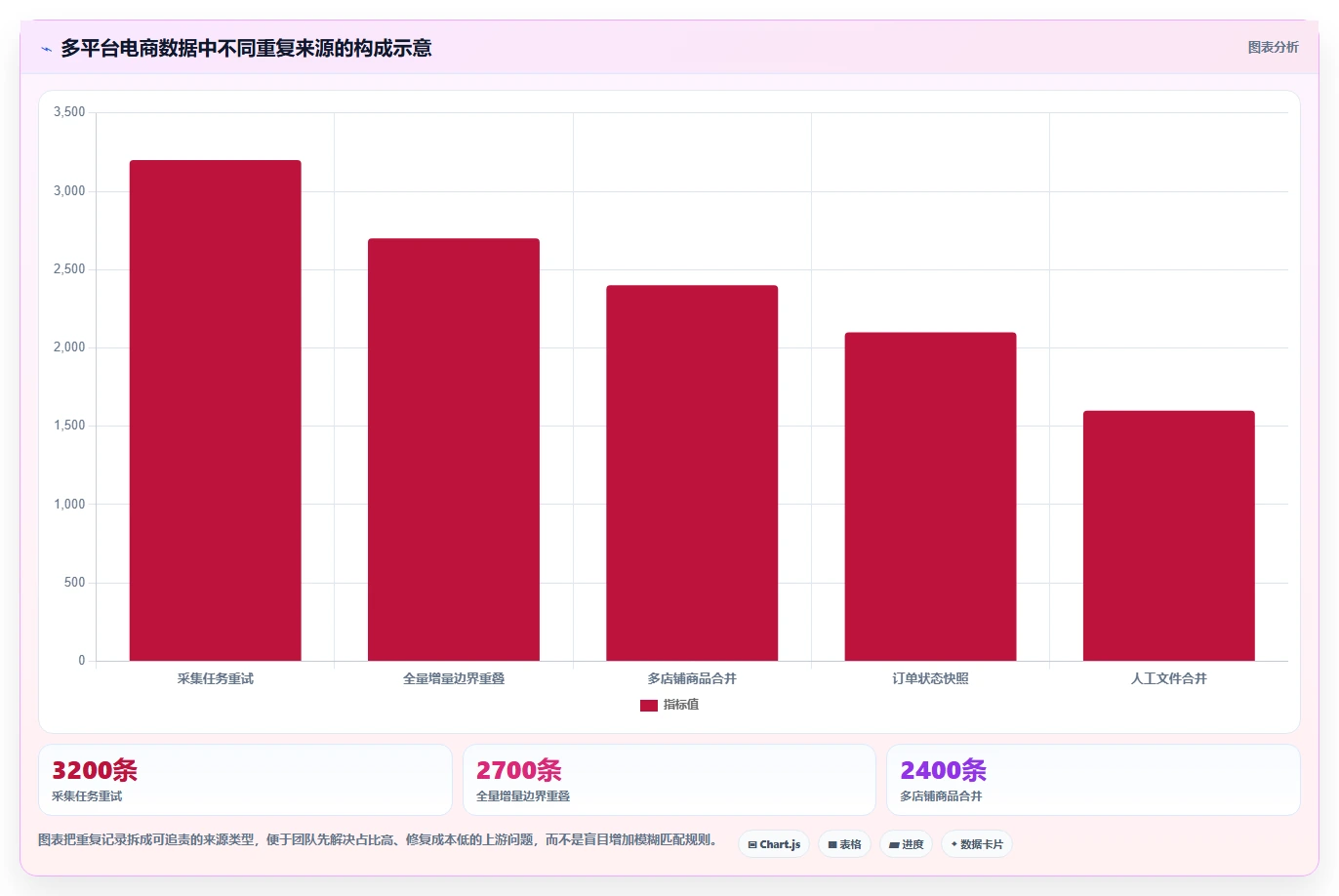Open the 2700条 data card
Image resolution: width=1339 pixels, height=896 pixels.
click(669, 780)
